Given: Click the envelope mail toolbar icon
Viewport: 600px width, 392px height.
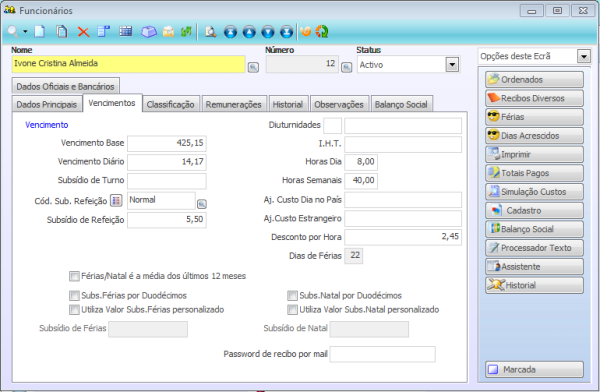Looking at the screenshot, I should pyautogui.click(x=168, y=32).
